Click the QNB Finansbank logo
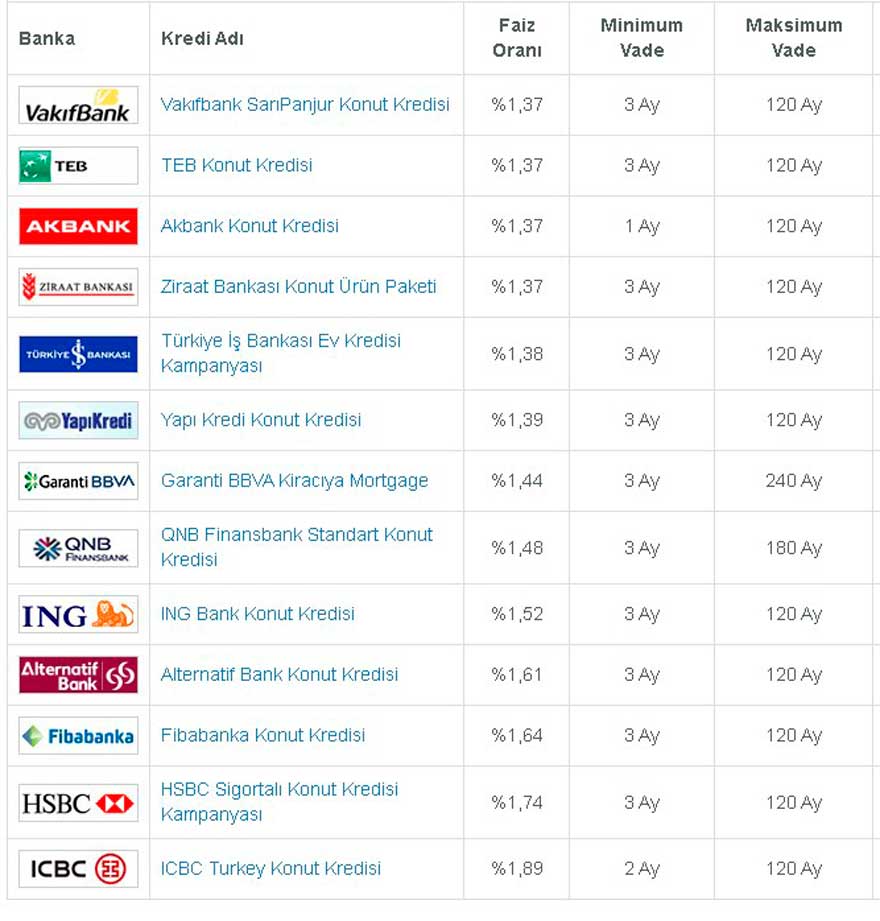 (x=78, y=549)
